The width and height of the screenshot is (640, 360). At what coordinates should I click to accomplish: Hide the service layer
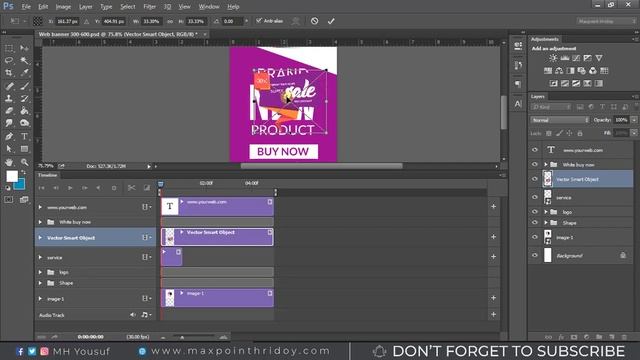click(x=535, y=197)
